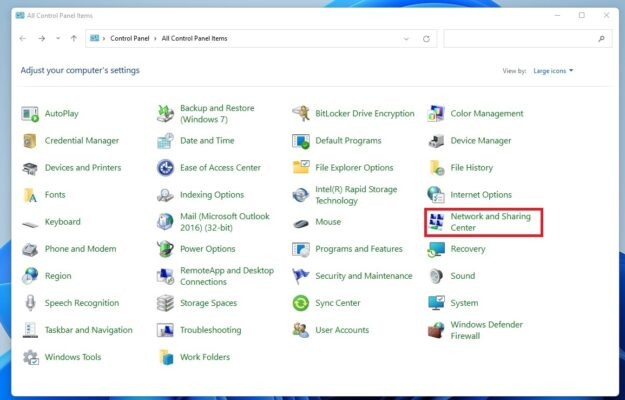This screenshot has height=400, width=625.
Task: Select 'All Control Panel Items' breadcrumb
Action: 195,39
